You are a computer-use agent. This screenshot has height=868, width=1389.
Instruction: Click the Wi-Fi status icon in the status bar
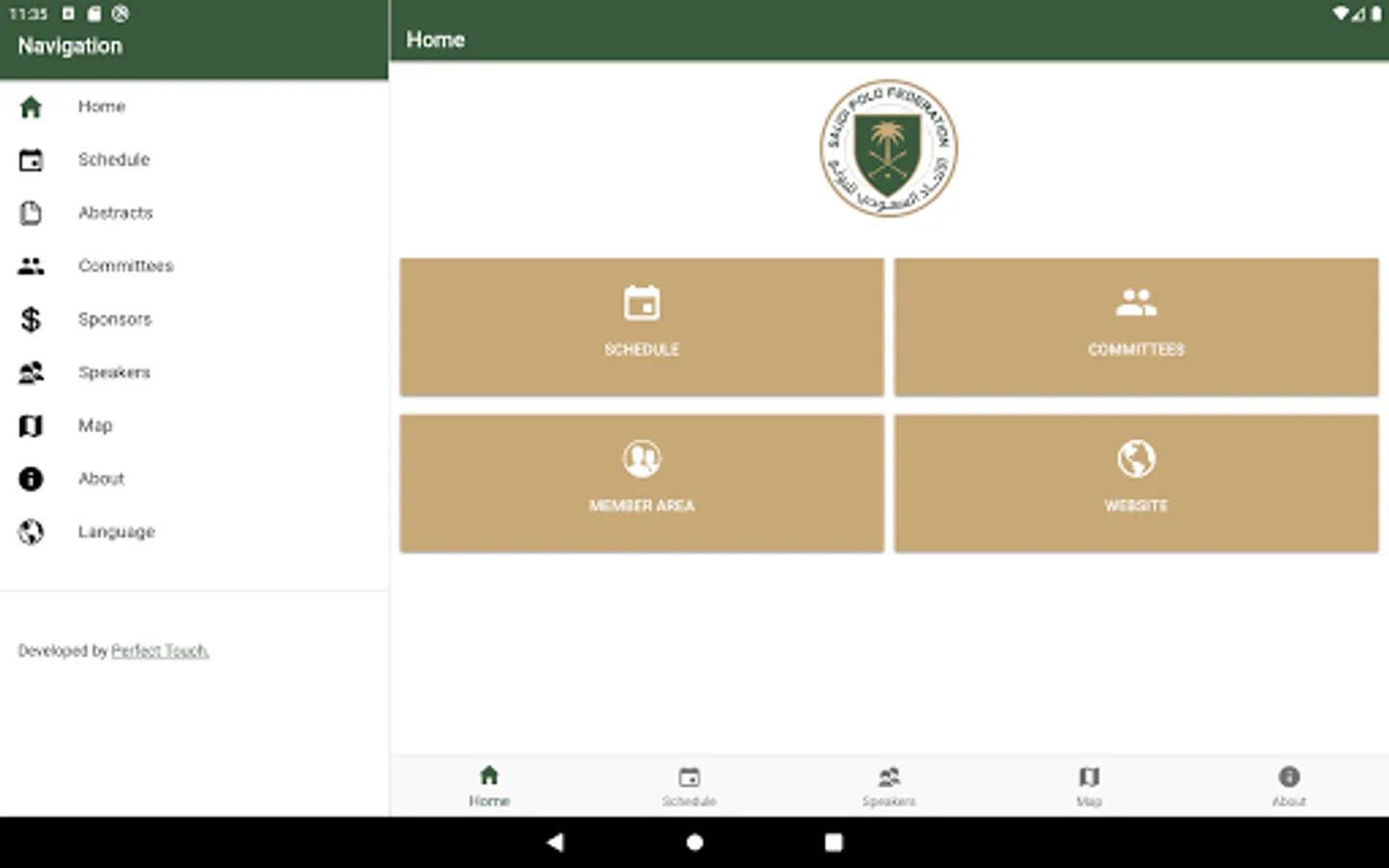point(1341,14)
